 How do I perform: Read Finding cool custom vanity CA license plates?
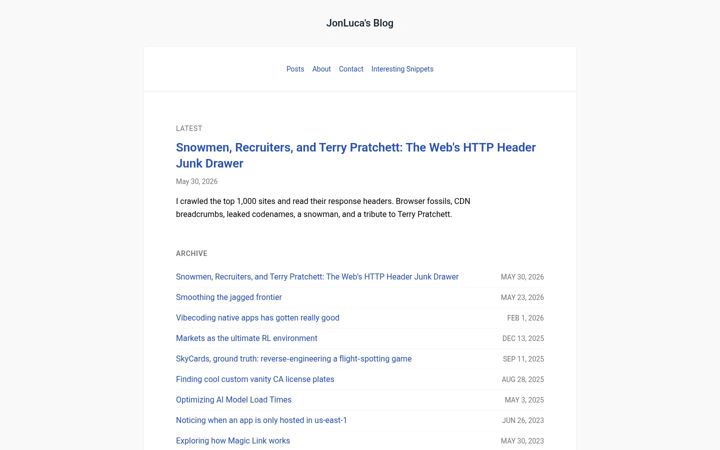click(x=255, y=379)
